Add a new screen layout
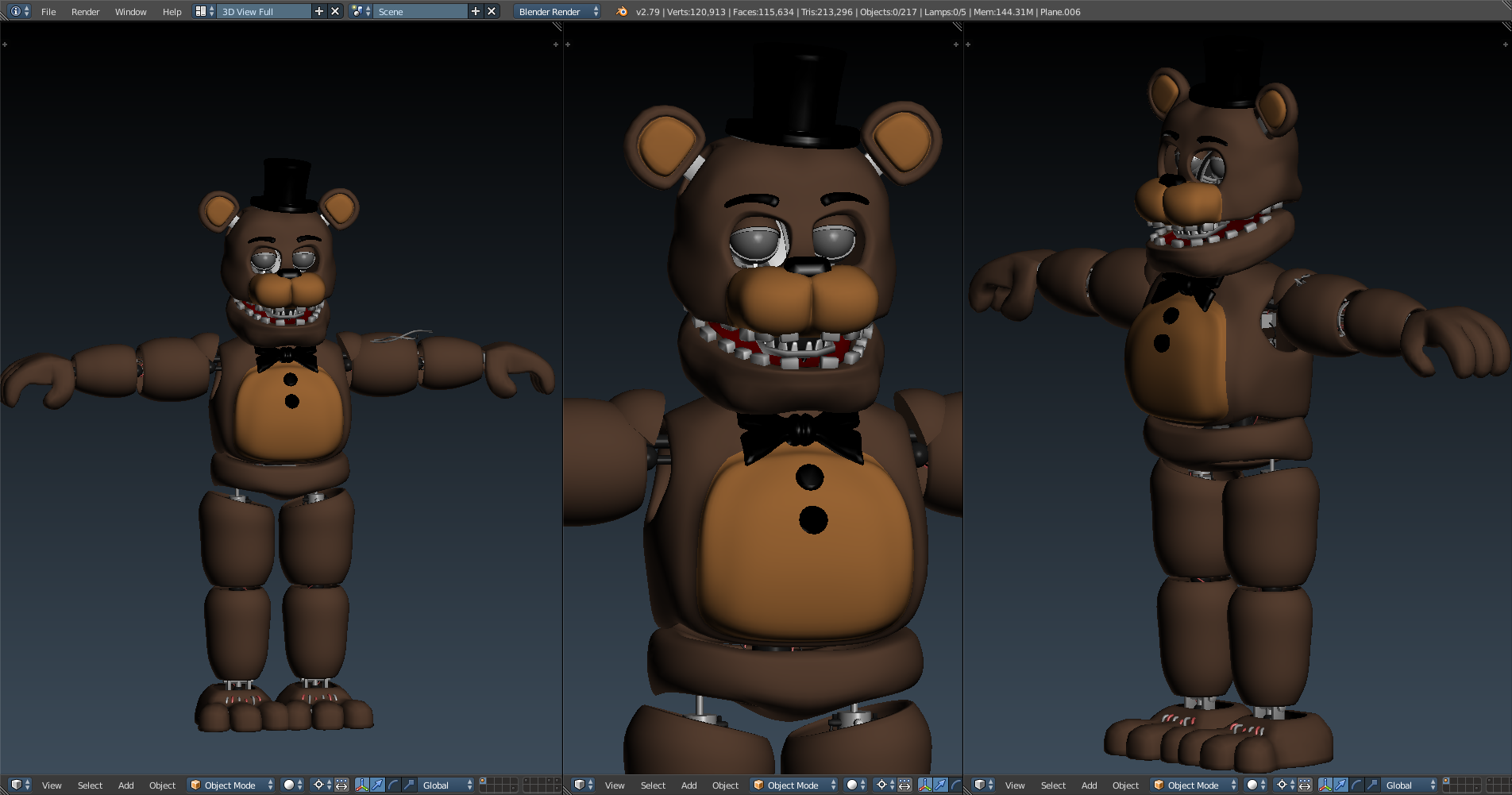This screenshot has height=795, width=1512. 319,11
